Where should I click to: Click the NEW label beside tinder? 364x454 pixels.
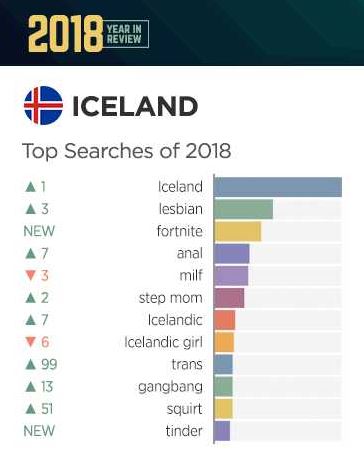click(39, 431)
